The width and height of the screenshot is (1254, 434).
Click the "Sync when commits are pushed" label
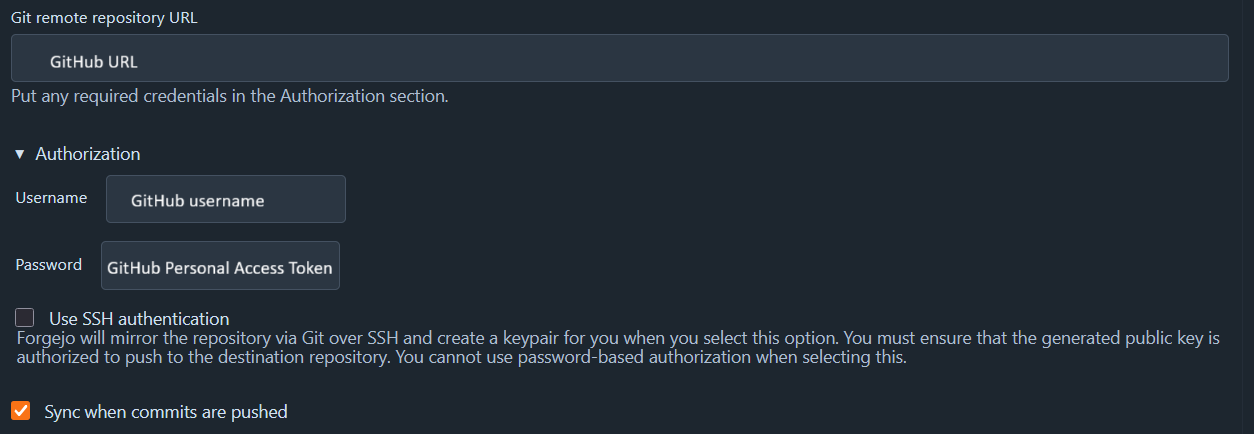pyautogui.click(x=166, y=411)
